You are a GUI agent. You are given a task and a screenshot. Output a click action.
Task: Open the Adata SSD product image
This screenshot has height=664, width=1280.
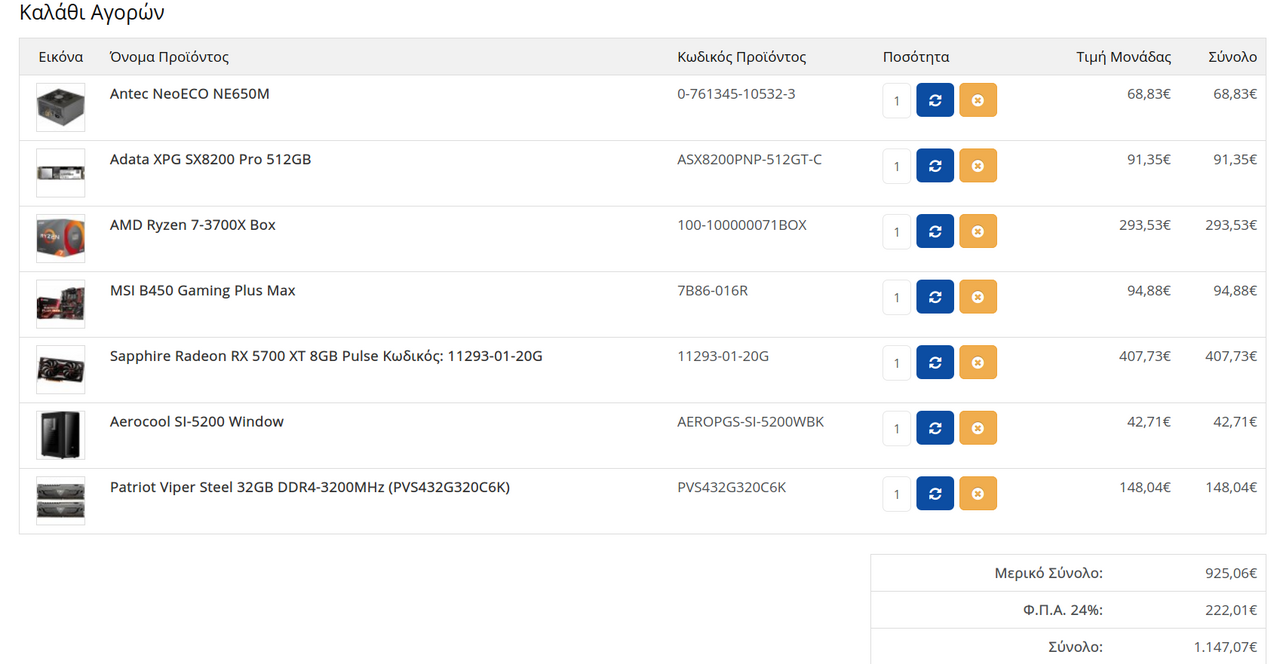[x=60, y=173]
